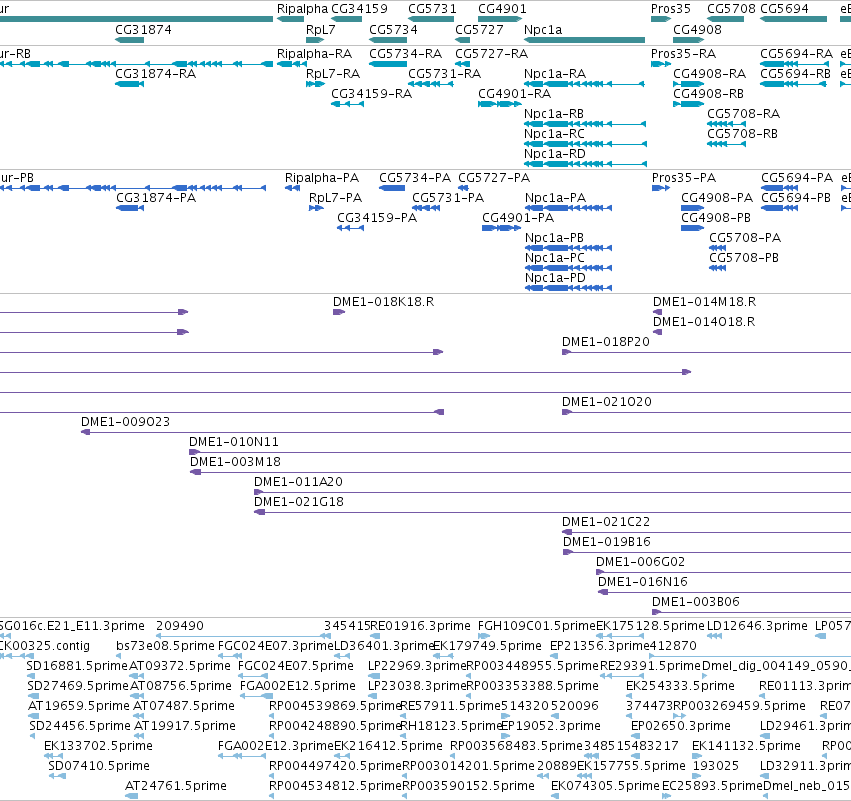851x801 pixels.
Task: Click the DME1-018K18.R clone label
Action: click(x=383, y=301)
